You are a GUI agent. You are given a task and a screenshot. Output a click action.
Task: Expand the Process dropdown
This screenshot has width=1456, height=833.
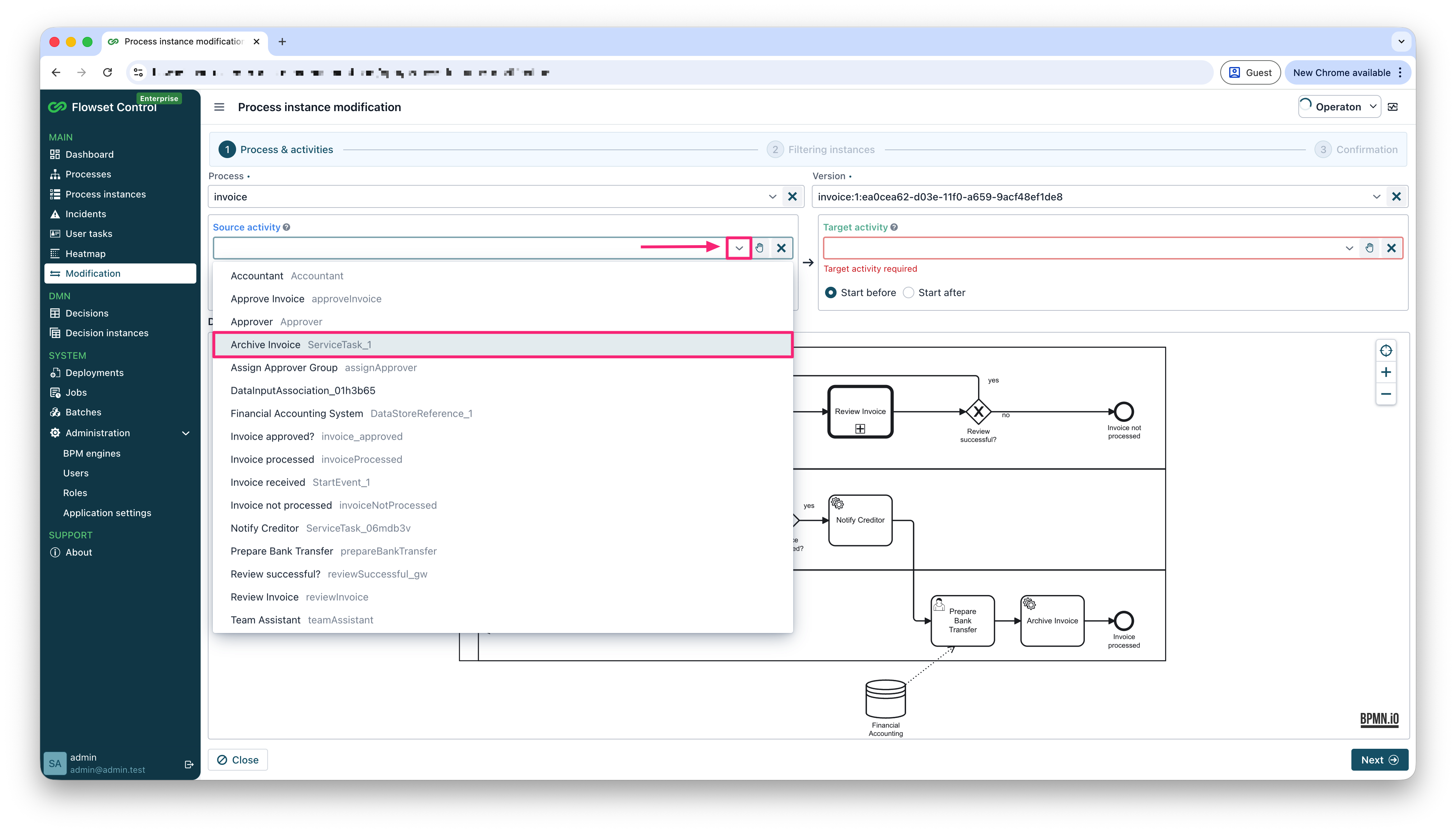click(x=773, y=197)
